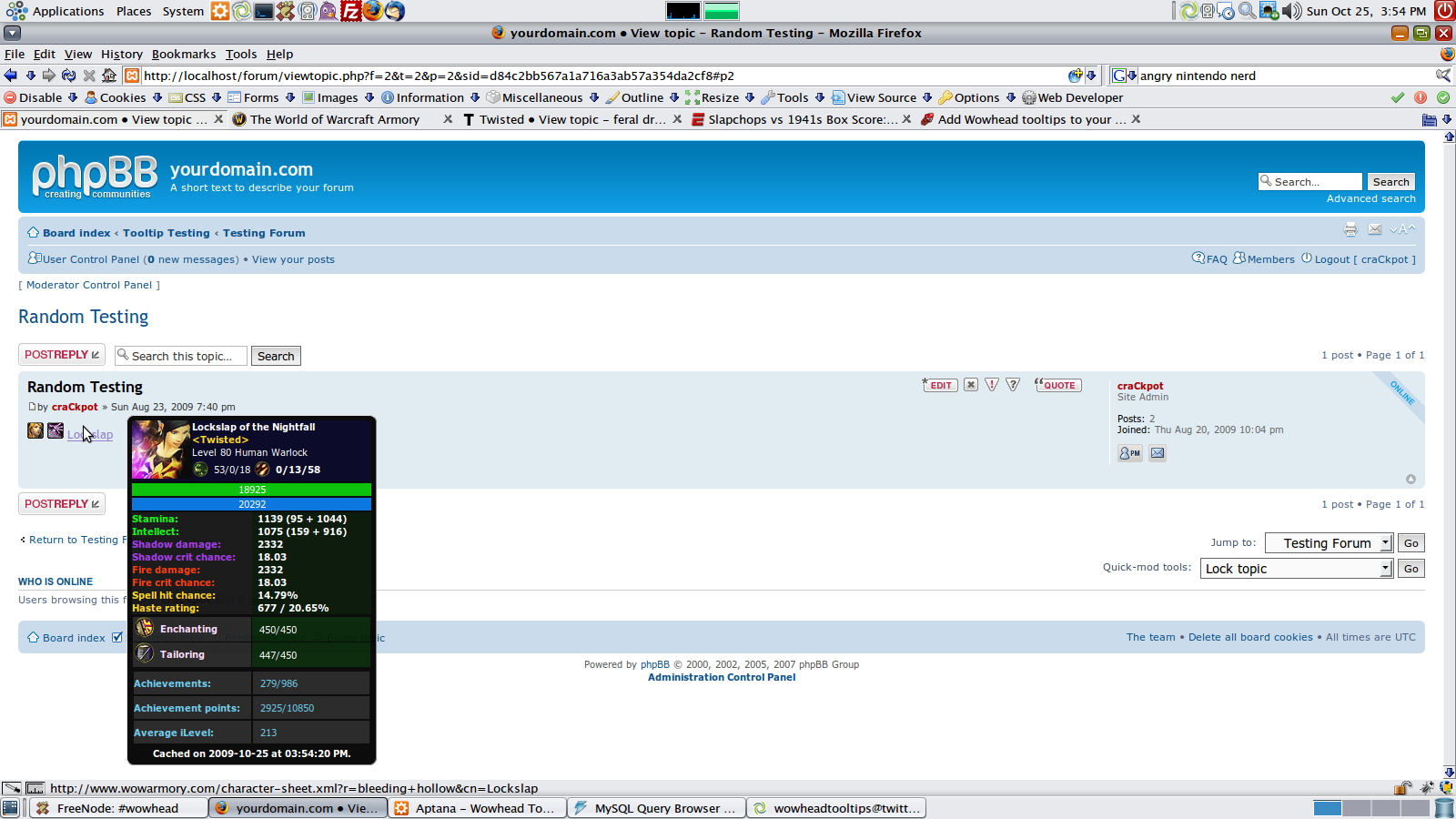1456x819 pixels.
Task: Click the red power button in panel
Action: (x=1444, y=11)
